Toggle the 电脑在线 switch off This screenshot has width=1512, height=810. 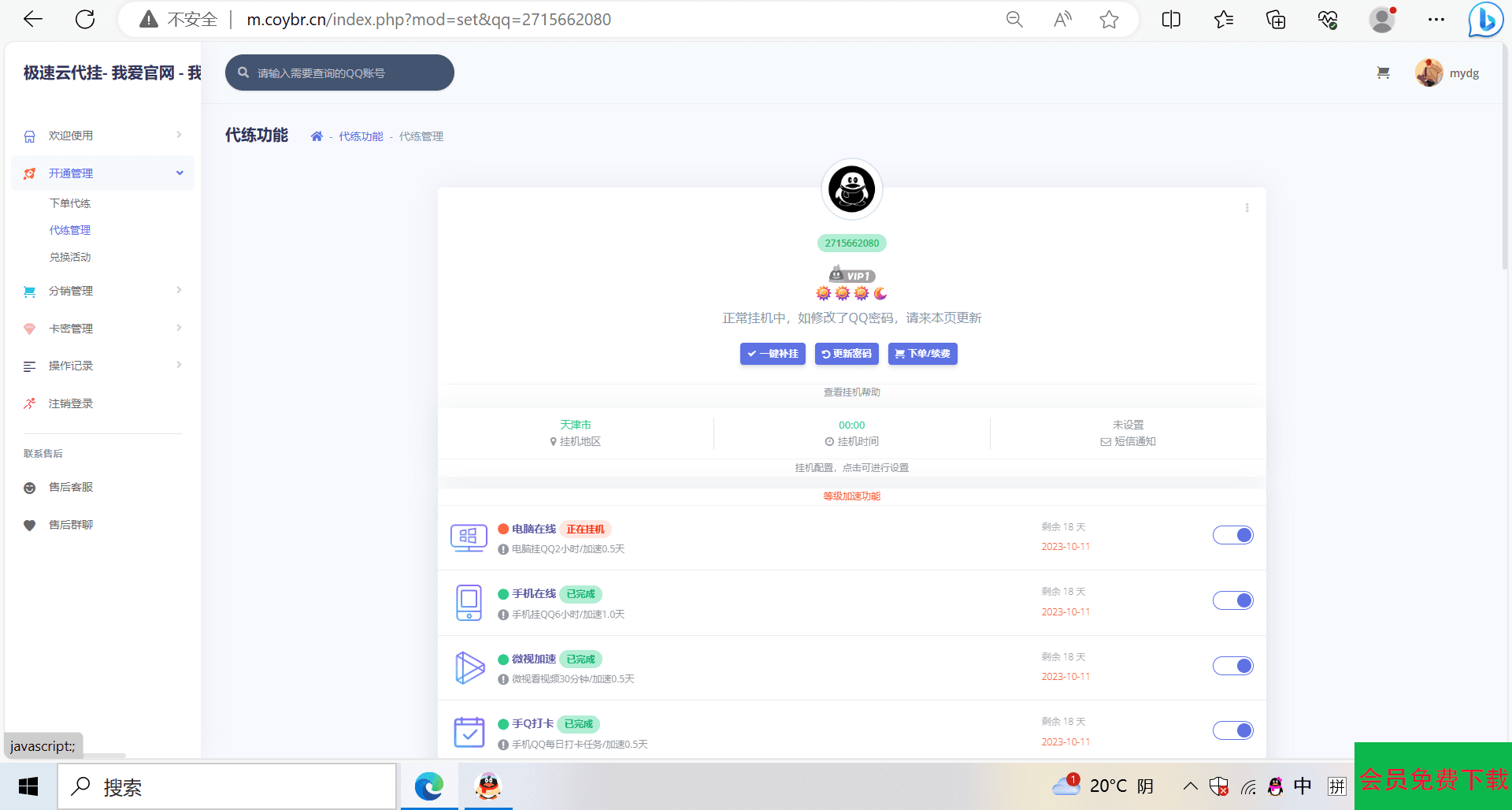pyautogui.click(x=1232, y=536)
